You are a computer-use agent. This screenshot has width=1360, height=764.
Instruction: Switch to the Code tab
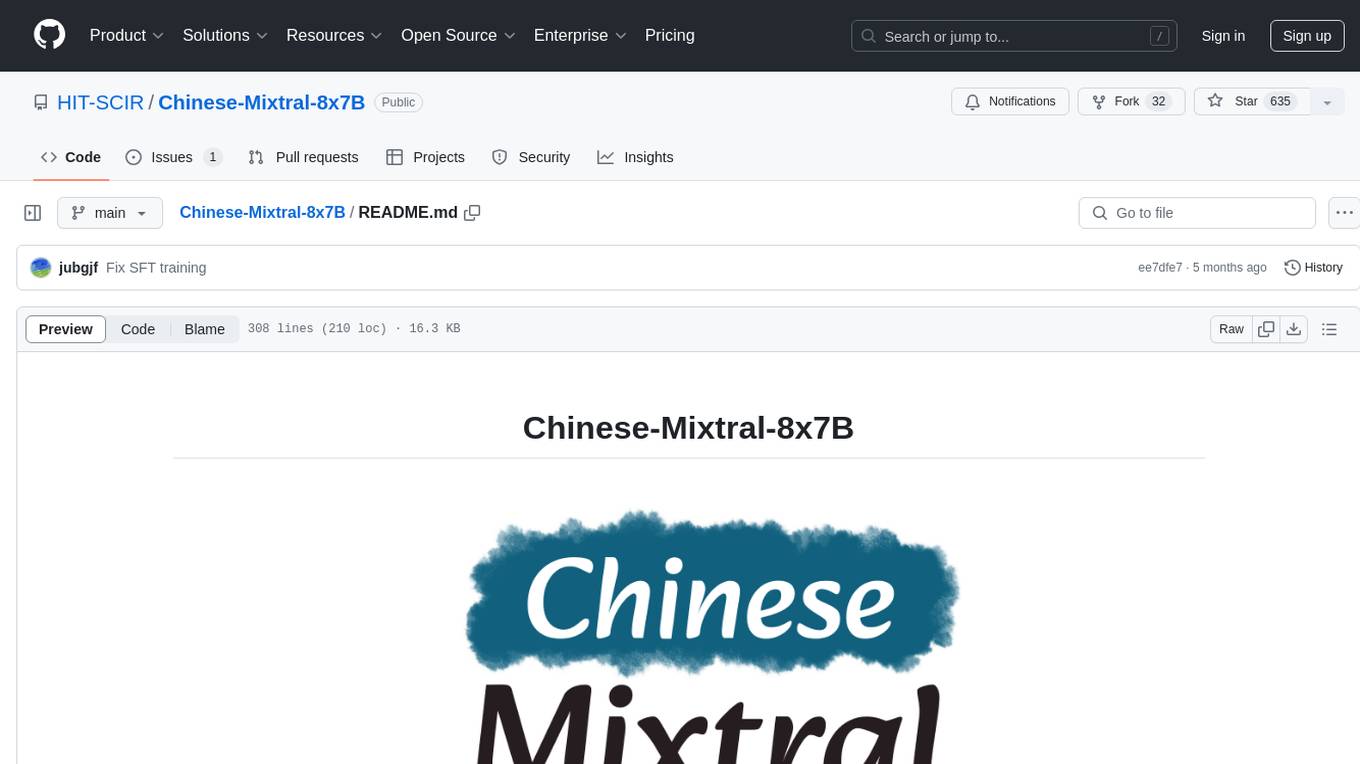[71, 157]
